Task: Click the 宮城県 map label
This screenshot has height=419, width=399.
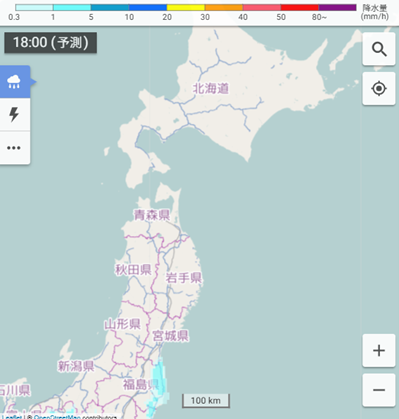Action: coord(171,336)
